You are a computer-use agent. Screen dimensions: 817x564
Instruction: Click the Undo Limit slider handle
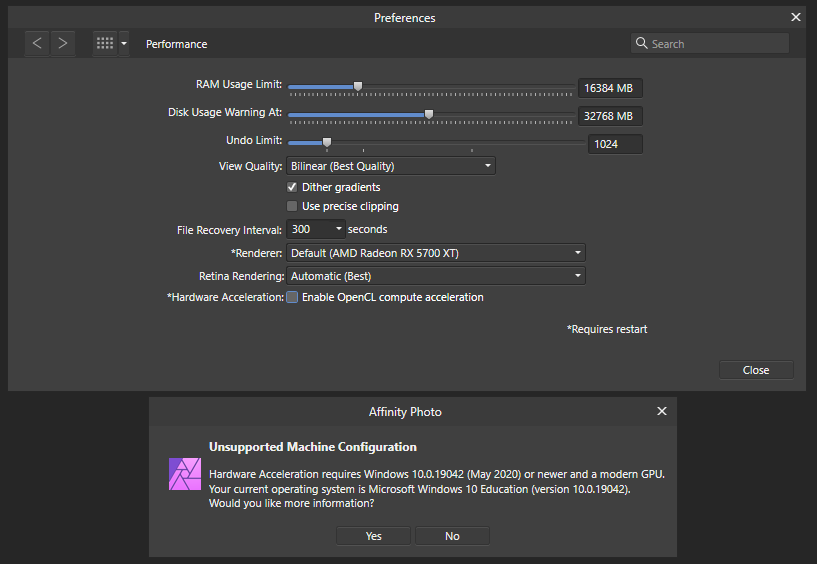[x=327, y=142]
